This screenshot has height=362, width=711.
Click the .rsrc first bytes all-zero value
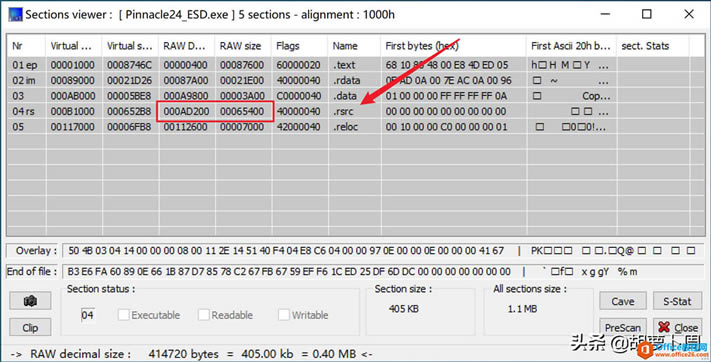click(446, 111)
